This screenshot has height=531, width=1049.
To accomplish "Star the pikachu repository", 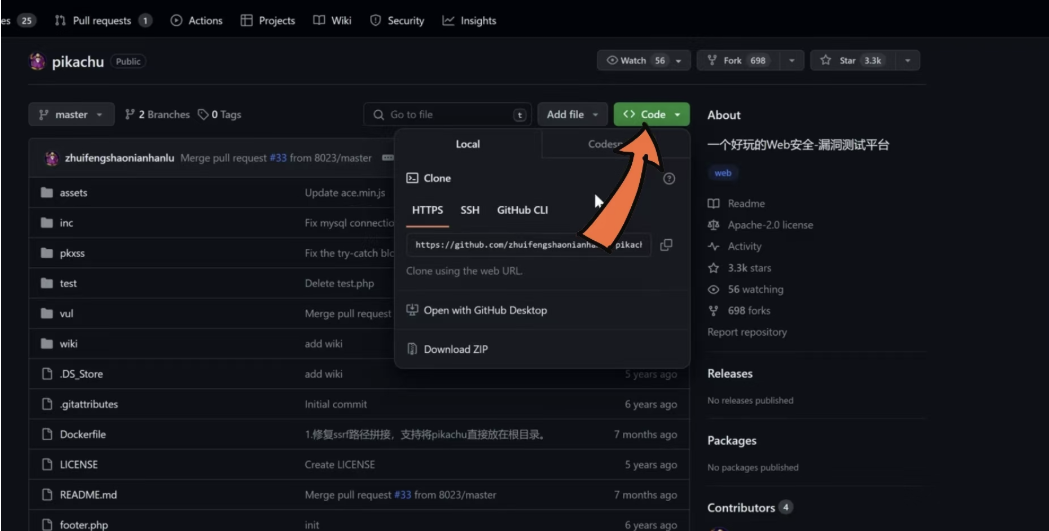I will [x=852, y=60].
